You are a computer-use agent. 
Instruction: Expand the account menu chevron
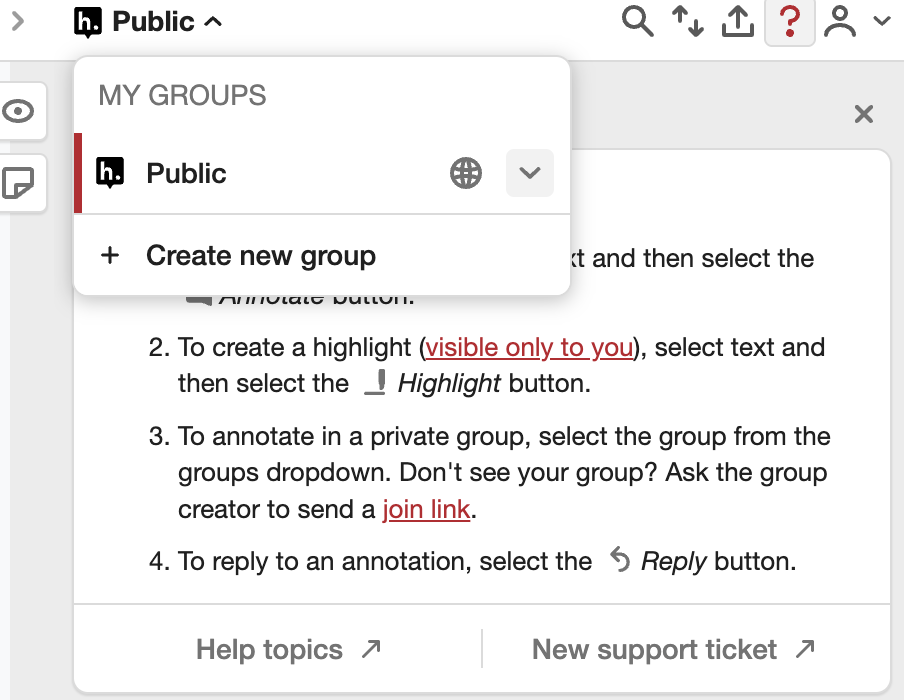tap(881, 21)
